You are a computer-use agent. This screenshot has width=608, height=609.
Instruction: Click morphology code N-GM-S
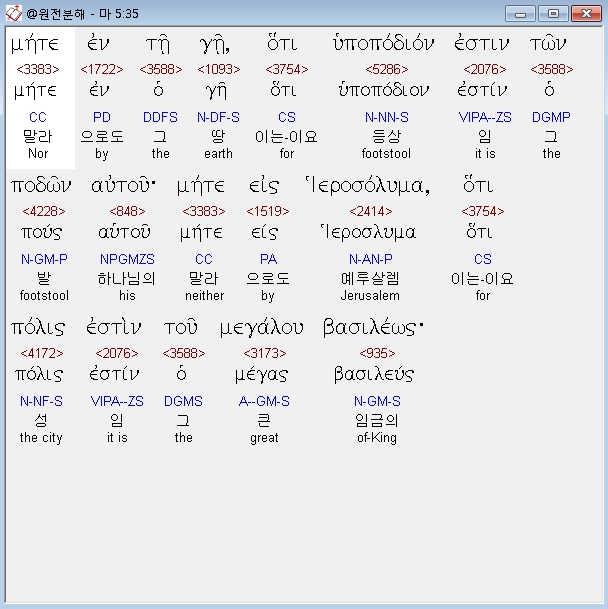377,401
